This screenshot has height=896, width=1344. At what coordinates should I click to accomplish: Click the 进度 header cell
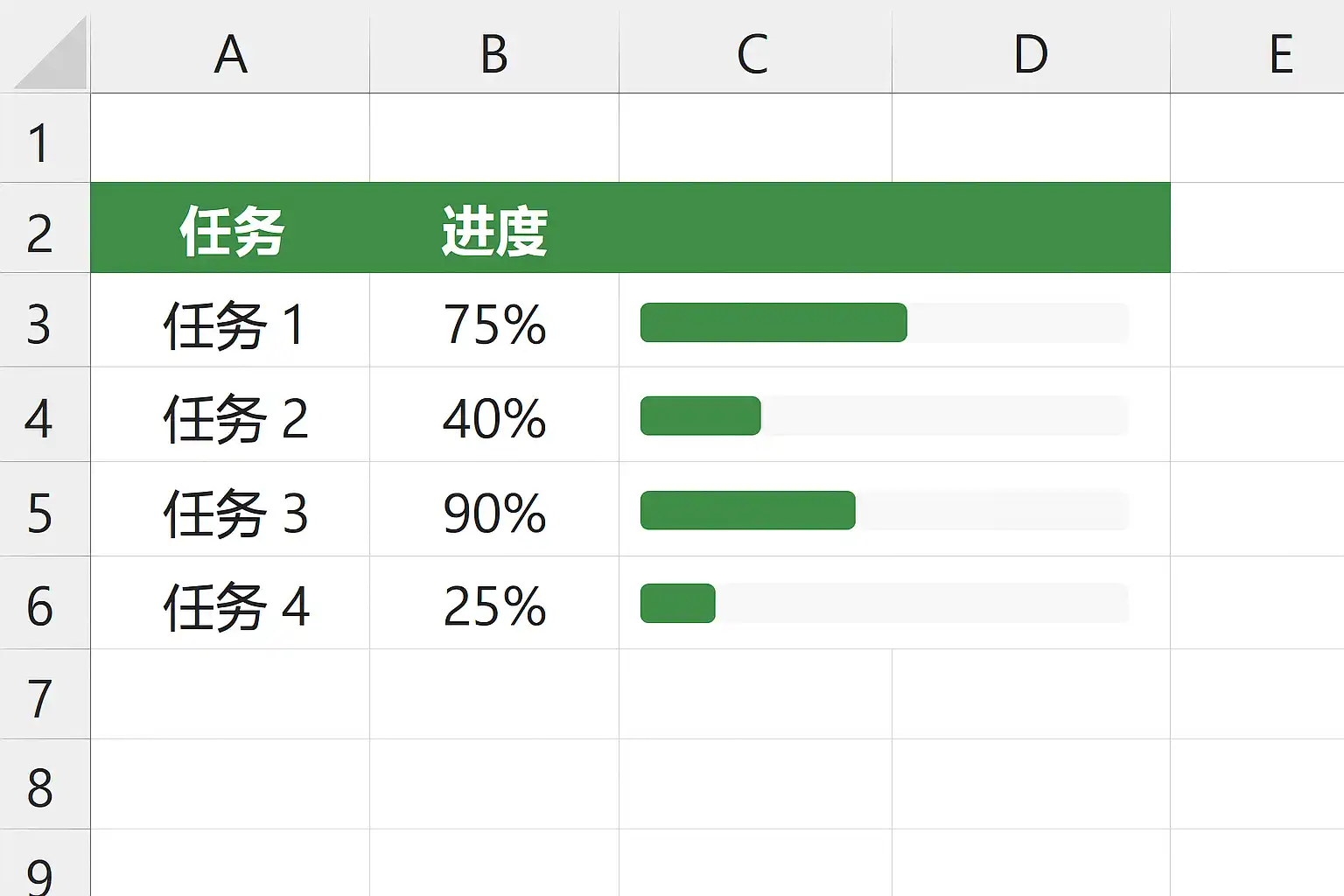[494, 232]
